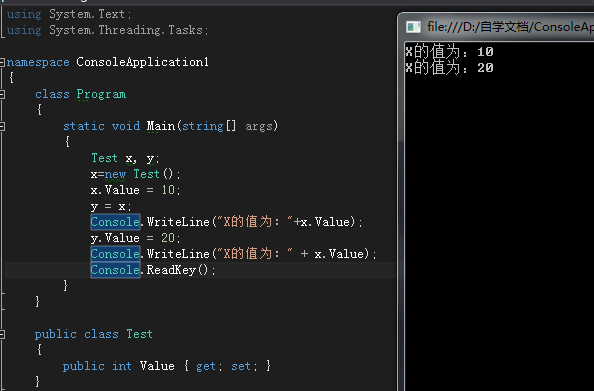Place cursor on 'using System.Text;' line
The image size is (594, 391).
pyautogui.click(x=69, y=14)
